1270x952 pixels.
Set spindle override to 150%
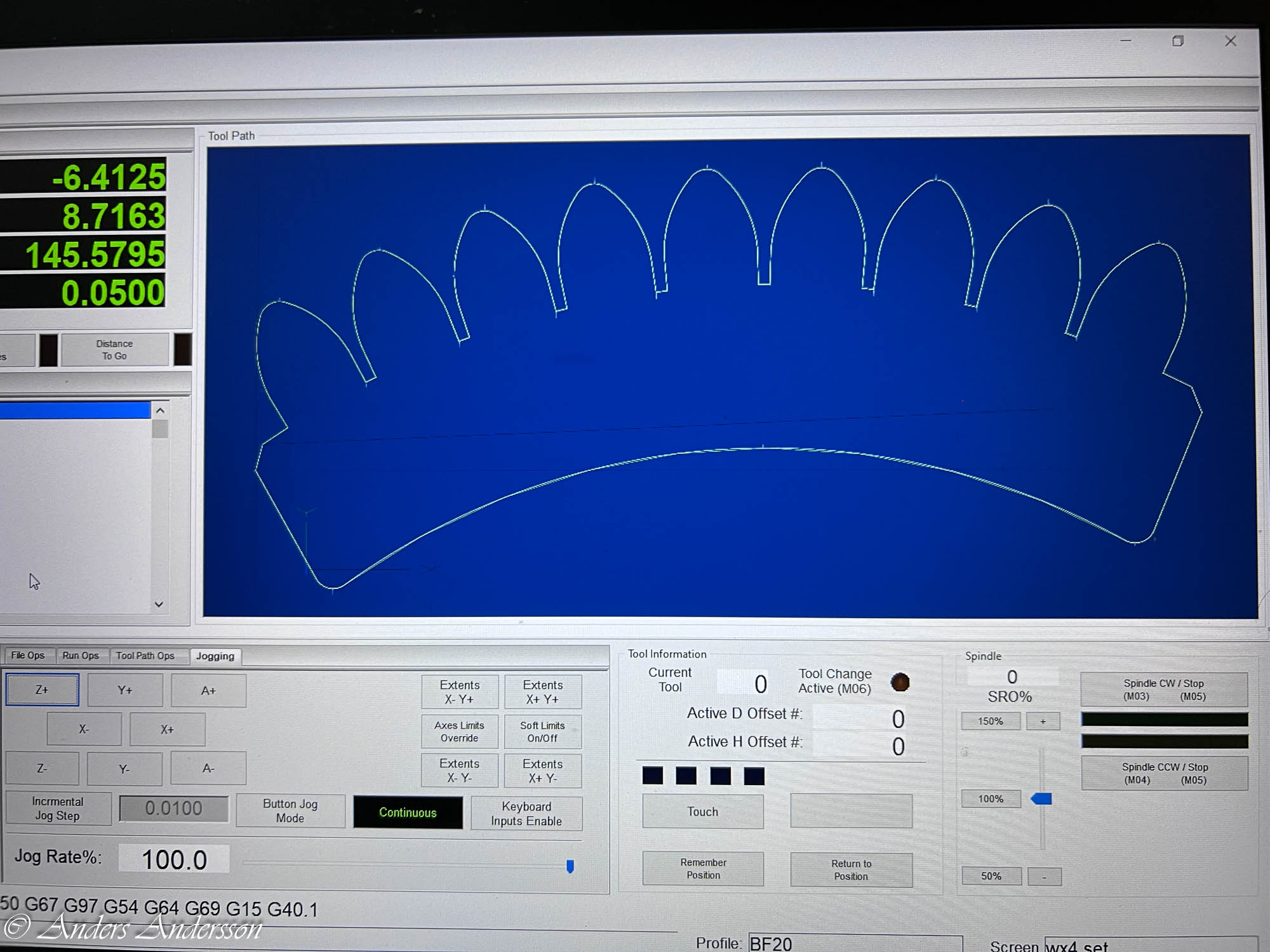[990, 722]
